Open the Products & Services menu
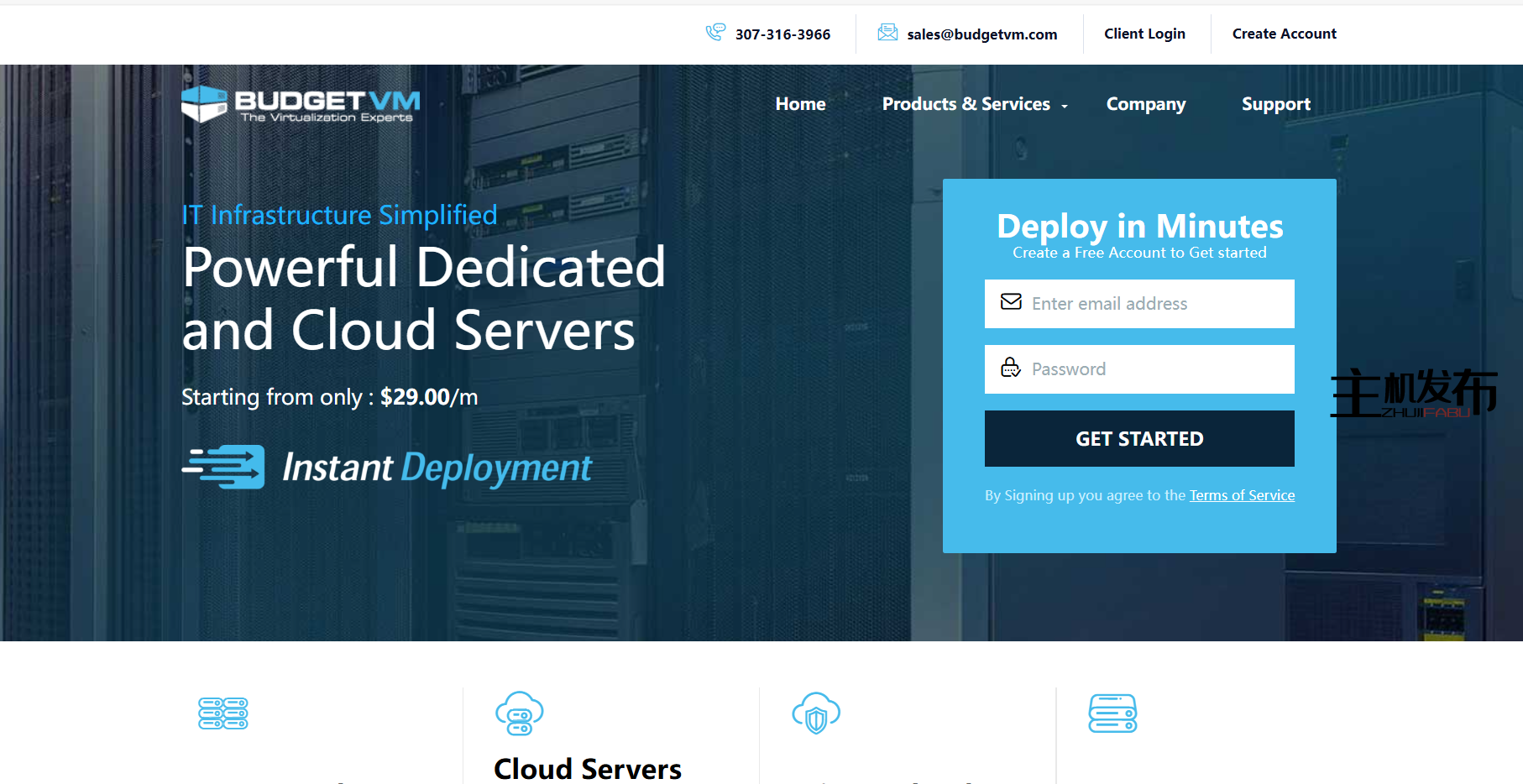Image resolution: width=1523 pixels, height=784 pixels. (x=966, y=104)
